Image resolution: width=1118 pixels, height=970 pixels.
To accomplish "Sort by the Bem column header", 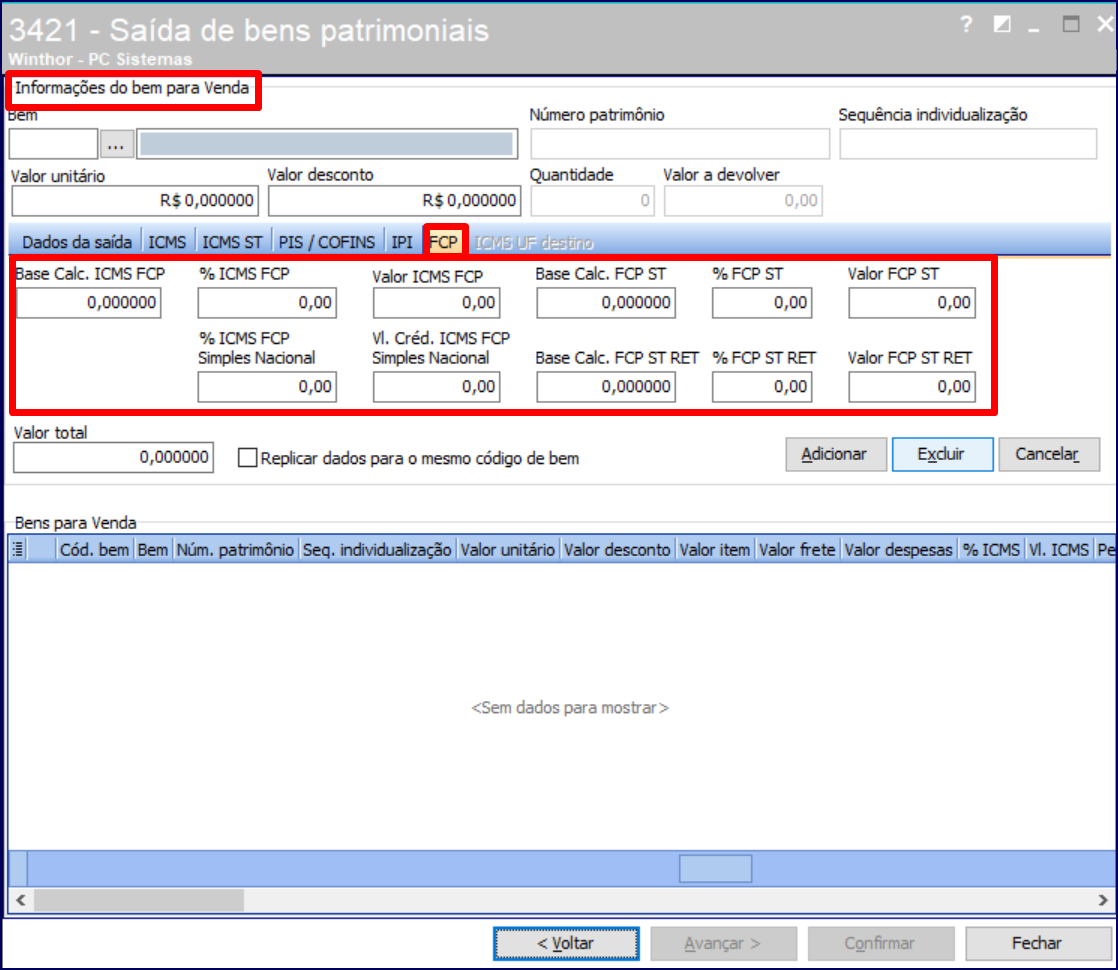I will click(x=153, y=549).
